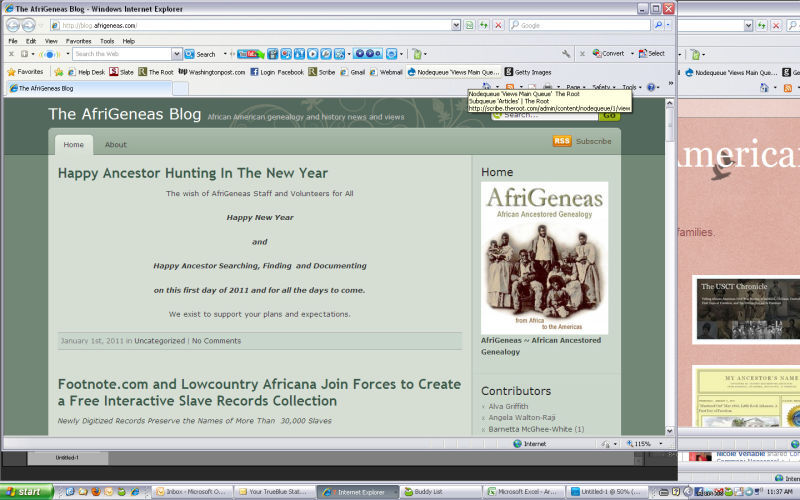The width and height of the screenshot is (800, 500).
Task: Open the Tools command bar dropdown
Action: 632,87
